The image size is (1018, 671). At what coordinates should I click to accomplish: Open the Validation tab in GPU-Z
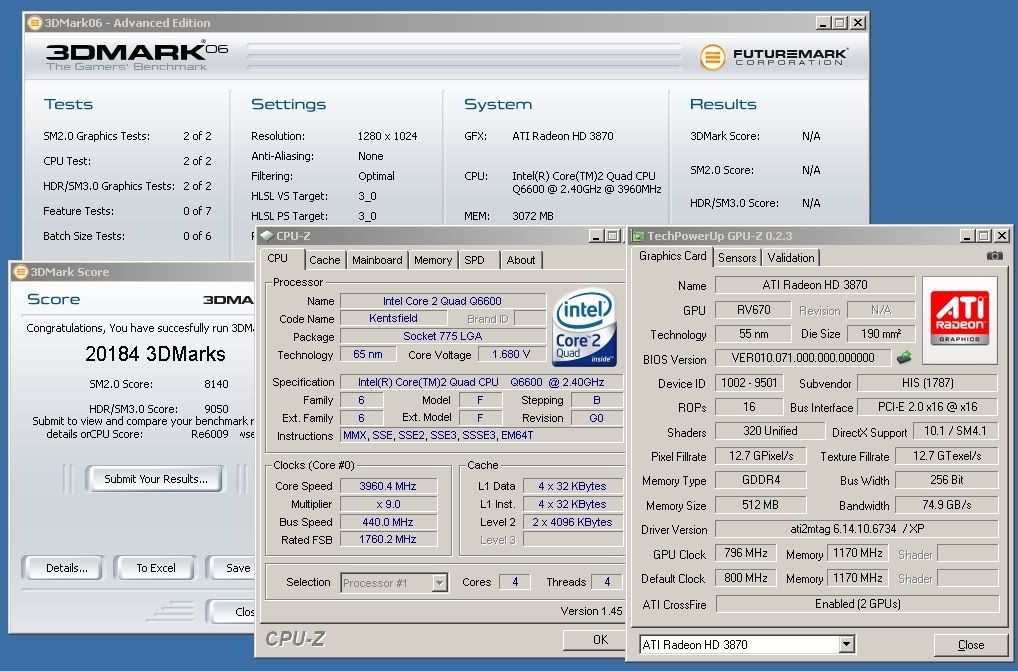tap(791, 258)
